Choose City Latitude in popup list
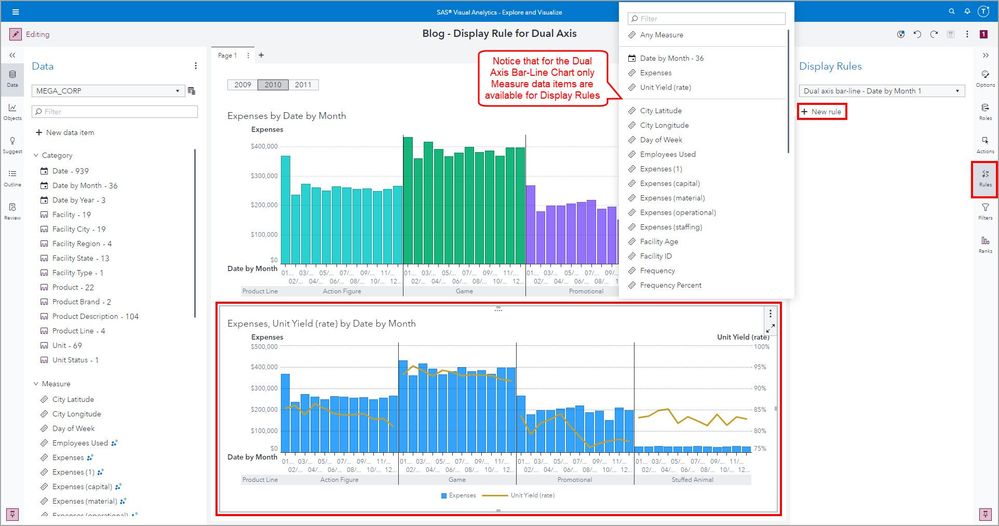The width and height of the screenshot is (999, 526). pos(655,111)
